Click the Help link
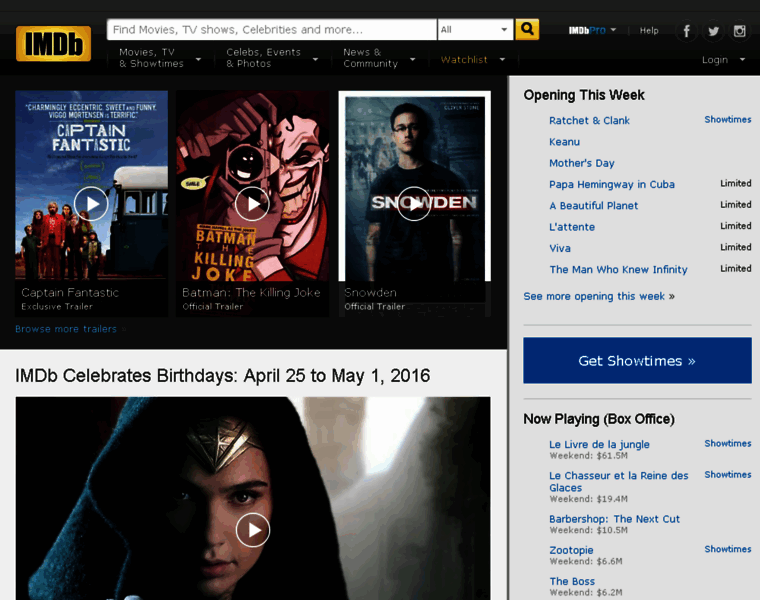This screenshot has width=760, height=600. pos(649,31)
